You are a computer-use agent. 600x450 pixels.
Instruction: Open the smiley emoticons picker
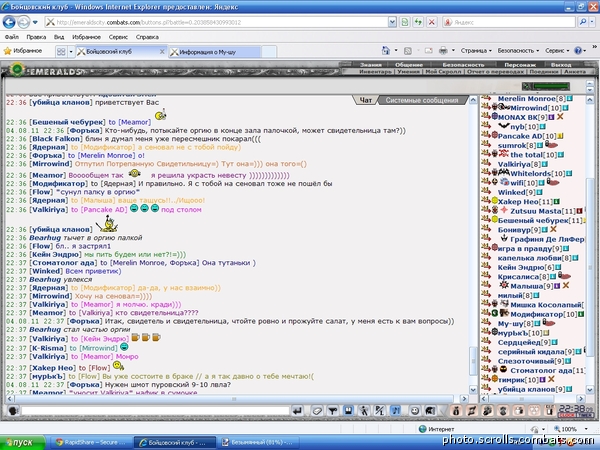[414, 411]
